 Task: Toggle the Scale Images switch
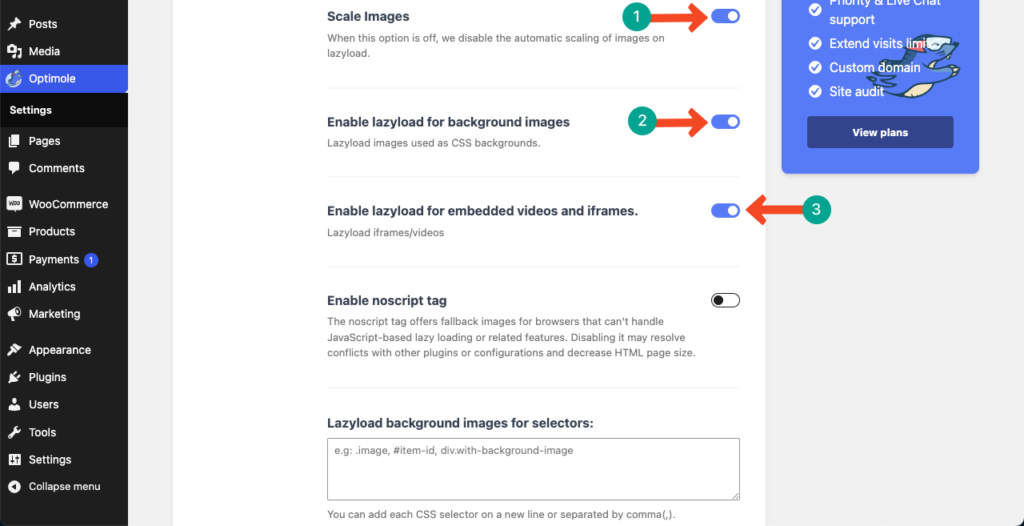725,16
